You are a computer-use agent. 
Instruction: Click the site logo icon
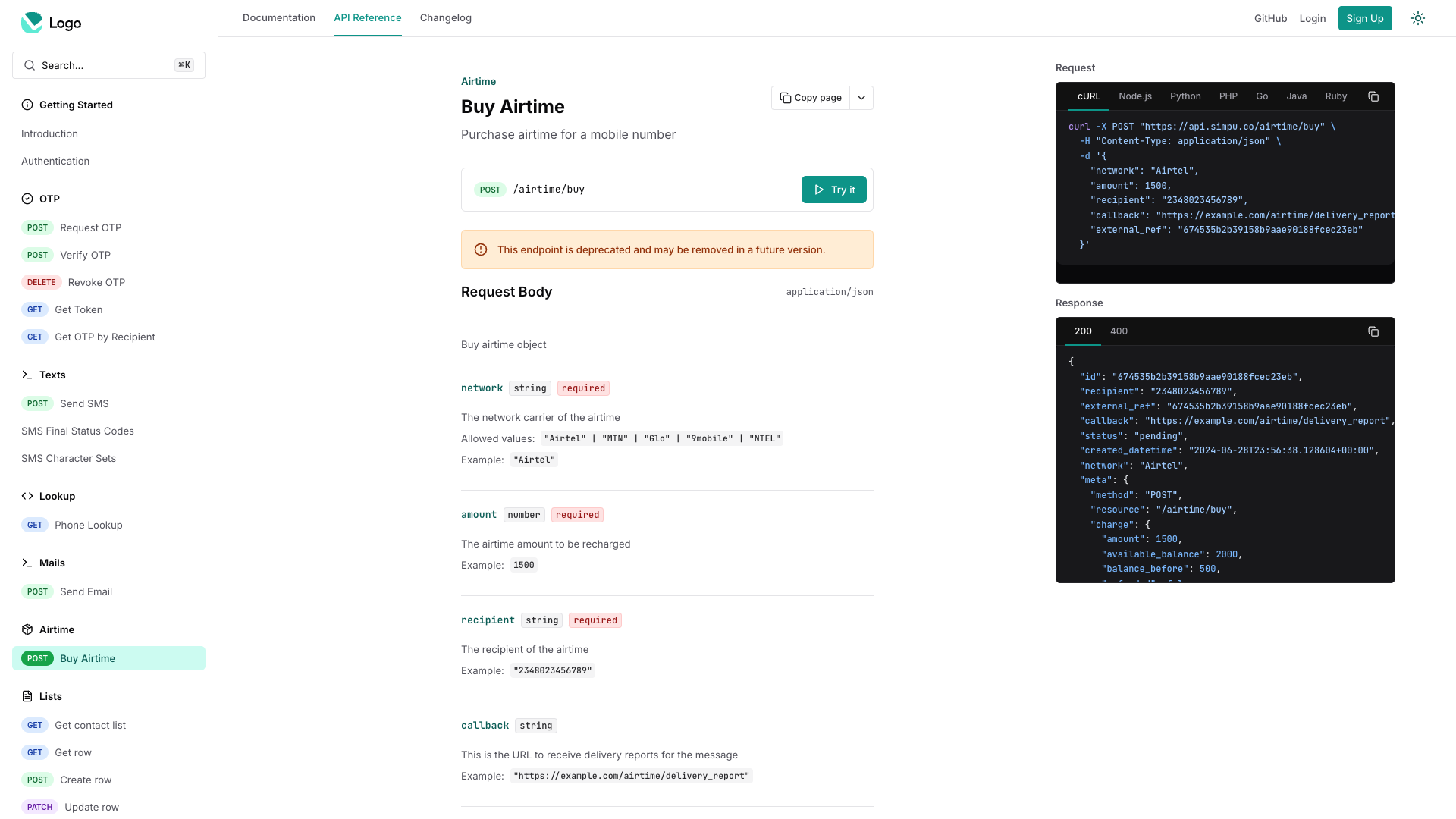32,23
